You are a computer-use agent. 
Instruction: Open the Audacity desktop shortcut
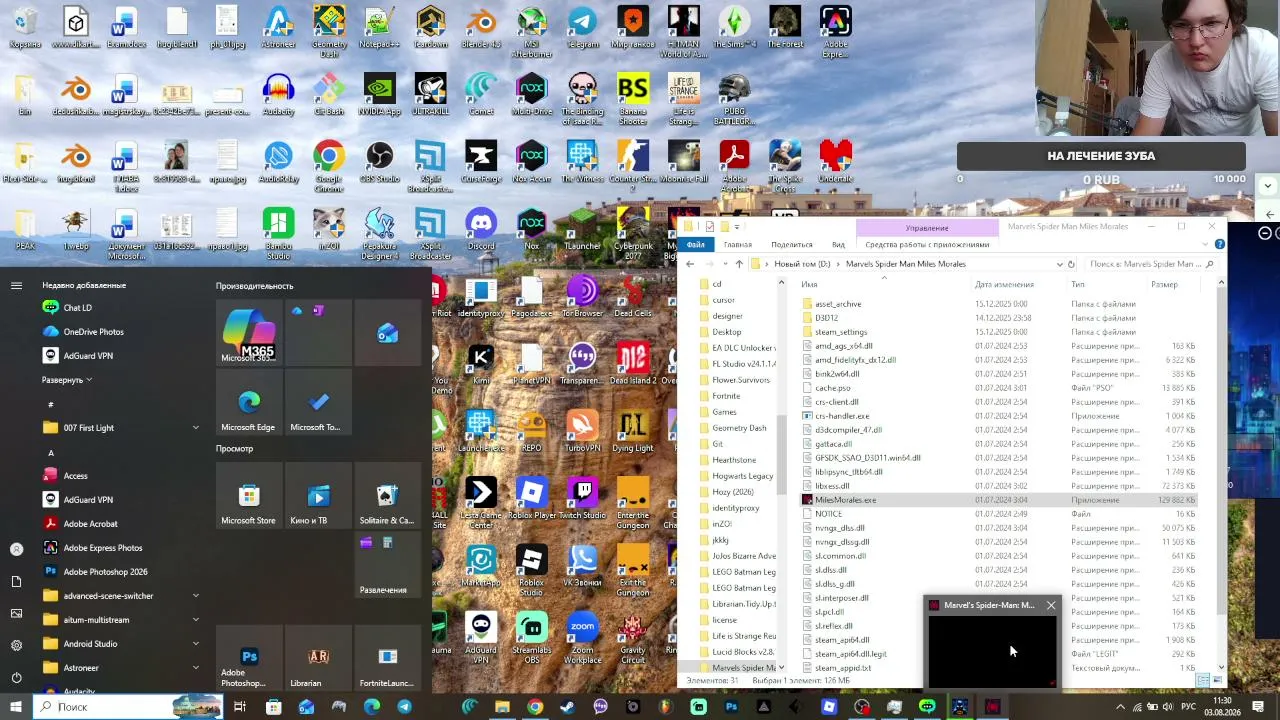pyautogui.click(x=278, y=95)
